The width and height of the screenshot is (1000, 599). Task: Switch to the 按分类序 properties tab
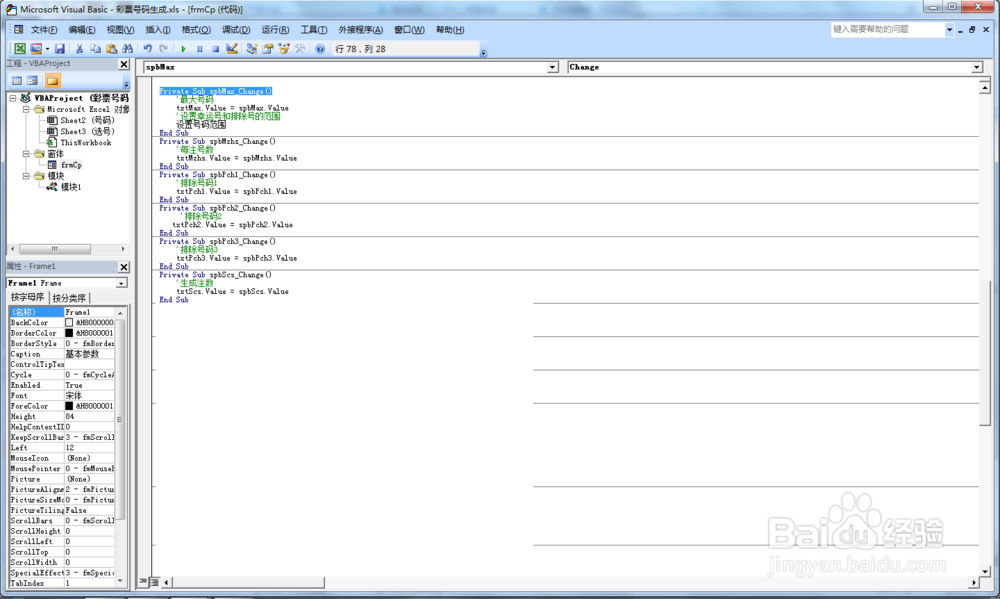[69, 298]
